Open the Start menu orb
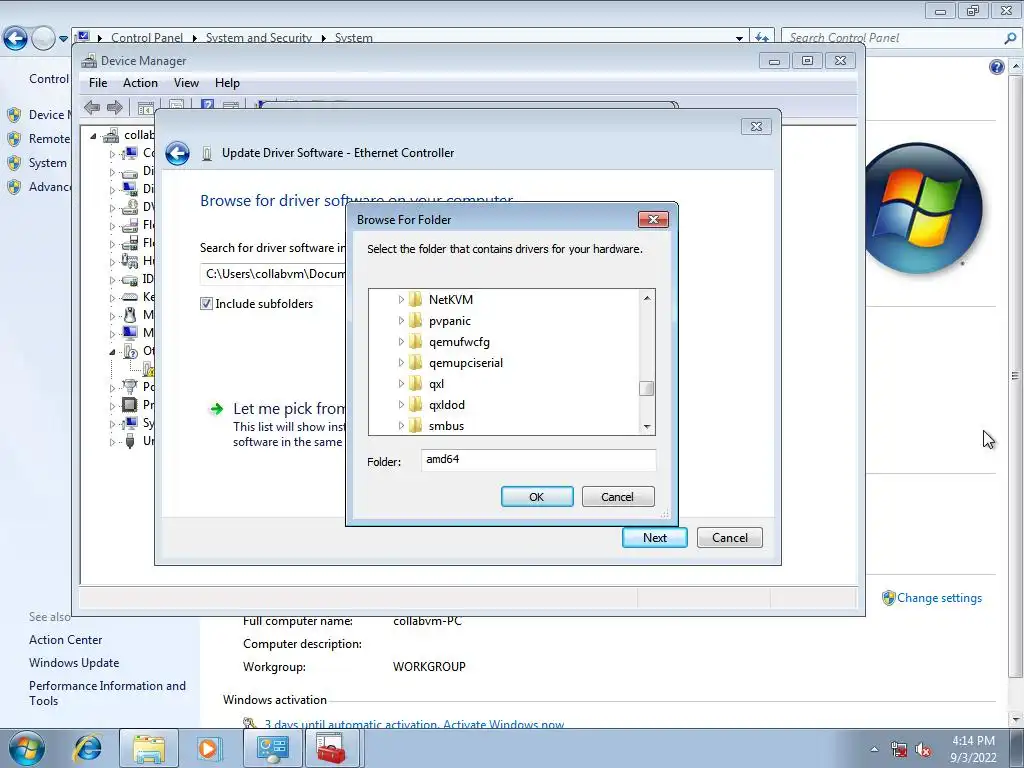The image size is (1024, 768). coord(26,749)
